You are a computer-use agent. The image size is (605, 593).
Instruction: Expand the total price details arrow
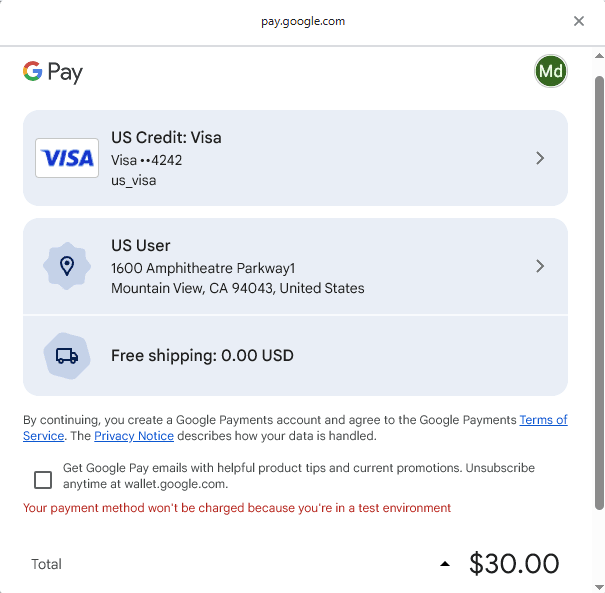click(445, 564)
